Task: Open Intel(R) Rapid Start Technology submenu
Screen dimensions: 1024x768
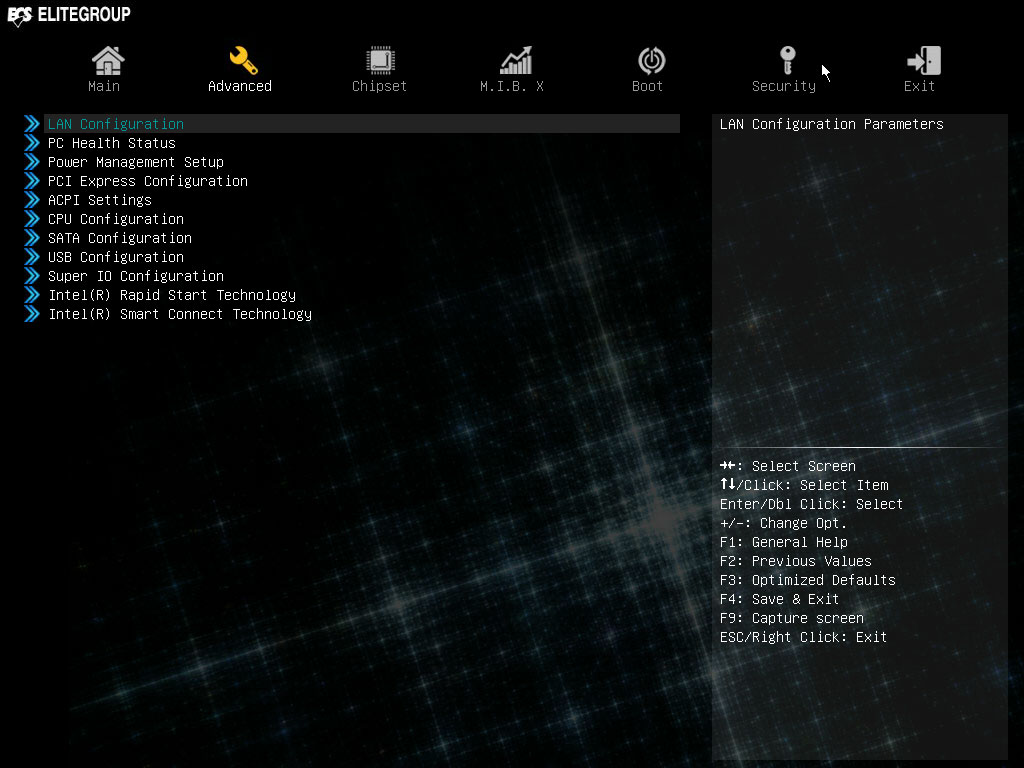Action: (x=172, y=295)
